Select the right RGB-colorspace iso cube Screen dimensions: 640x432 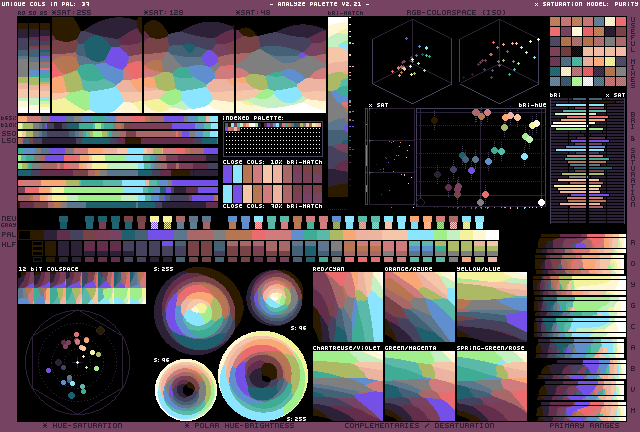500,58
